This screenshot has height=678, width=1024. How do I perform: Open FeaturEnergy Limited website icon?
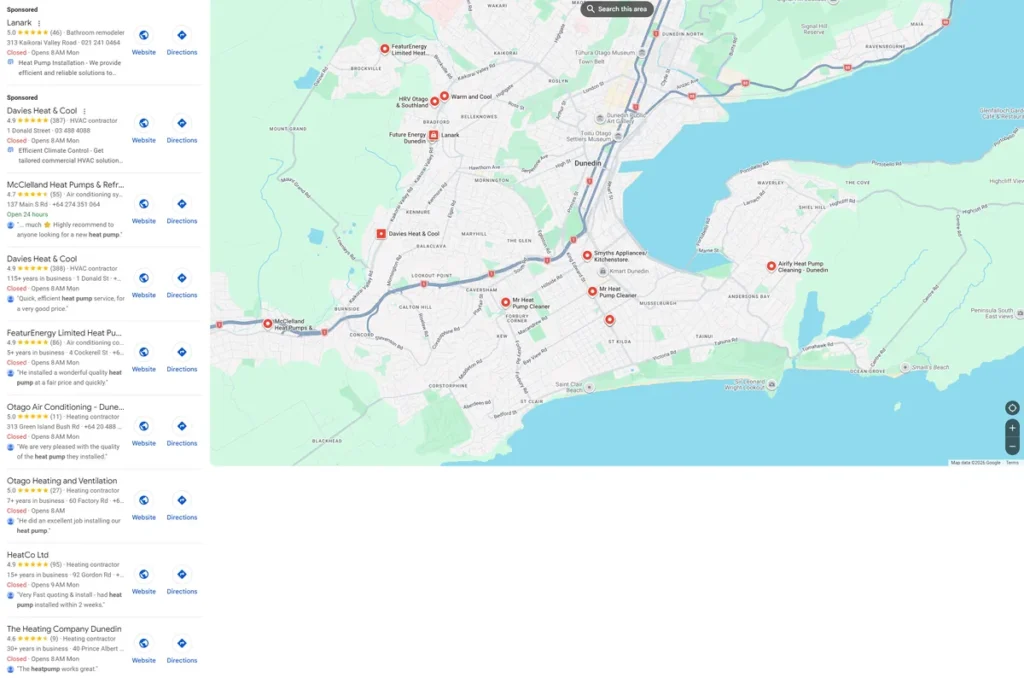pos(144,353)
